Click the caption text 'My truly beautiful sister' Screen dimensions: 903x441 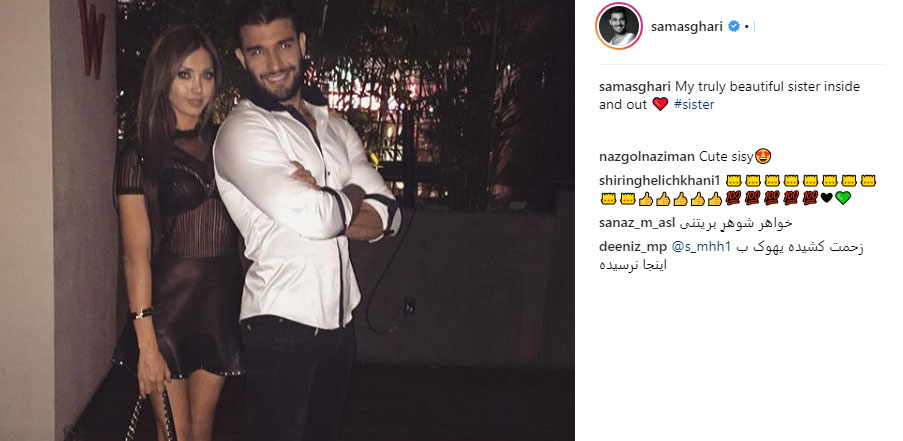(x=749, y=86)
